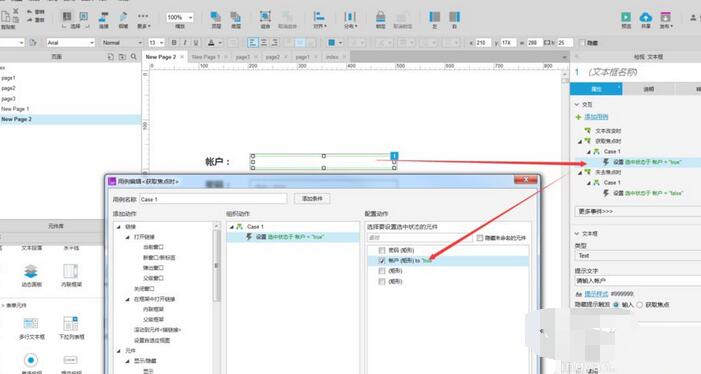The height and width of the screenshot is (374, 701).
Task: Click the Lock widget icon
Action: 380,17
